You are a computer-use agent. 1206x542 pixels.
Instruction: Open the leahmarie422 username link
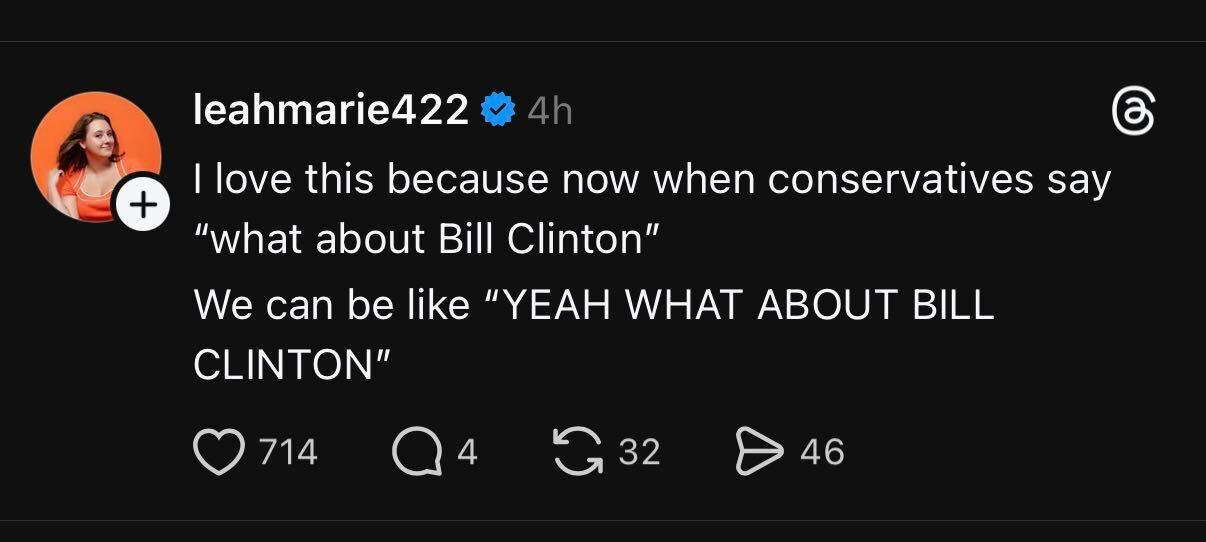coord(330,110)
